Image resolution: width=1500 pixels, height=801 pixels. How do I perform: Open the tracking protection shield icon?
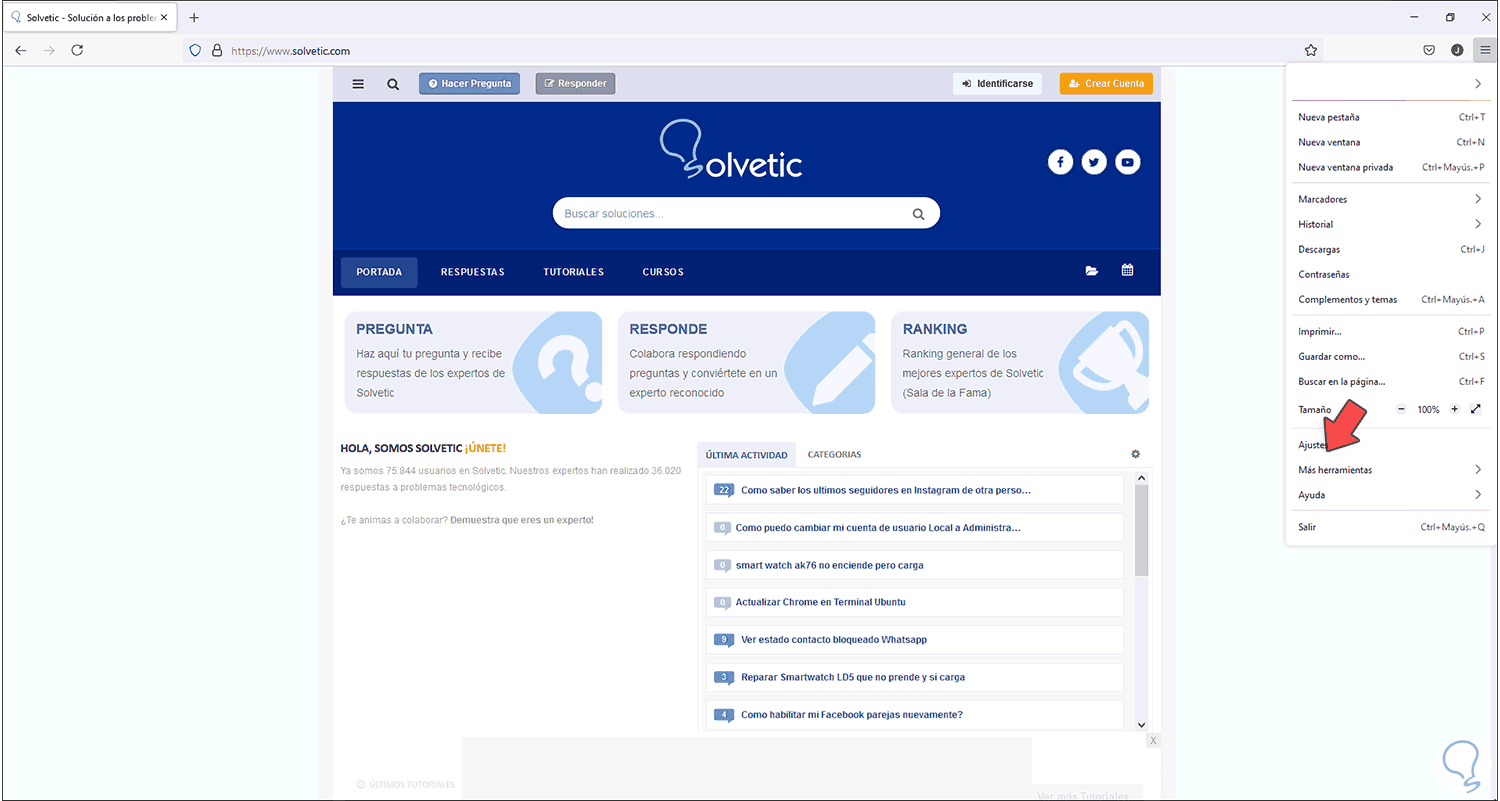click(196, 50)
